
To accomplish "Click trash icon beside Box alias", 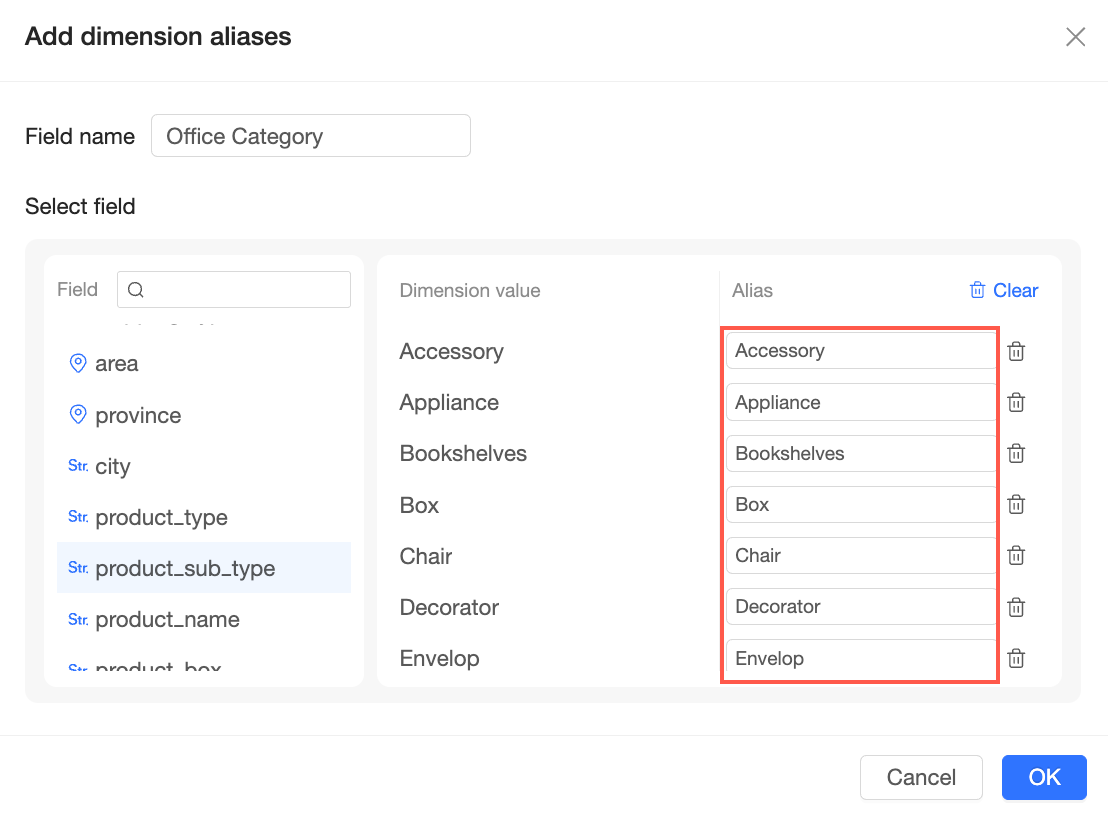I will click(1016, 504).
